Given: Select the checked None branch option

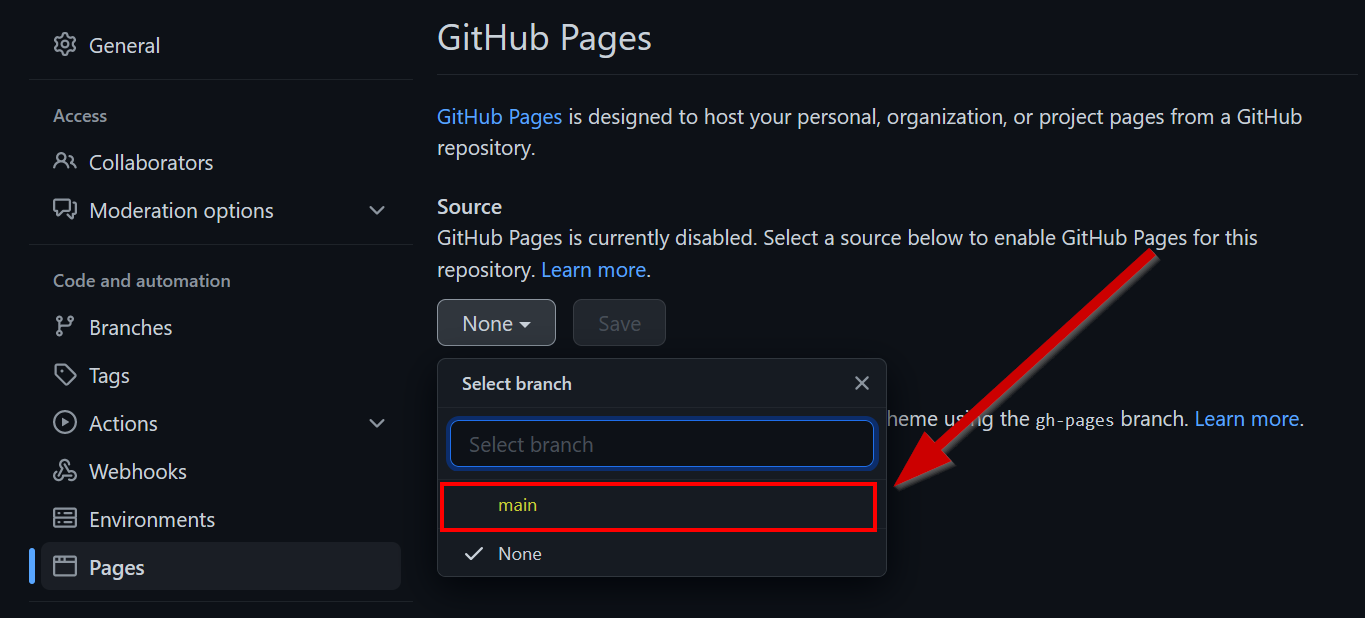Looking at the screenshot, I should 519,554.
